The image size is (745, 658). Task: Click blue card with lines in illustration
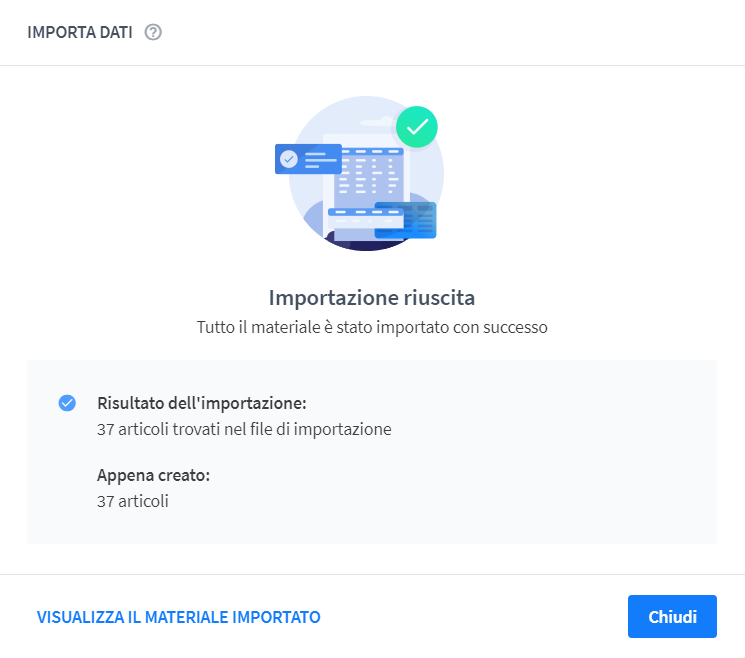pos(308,159)
